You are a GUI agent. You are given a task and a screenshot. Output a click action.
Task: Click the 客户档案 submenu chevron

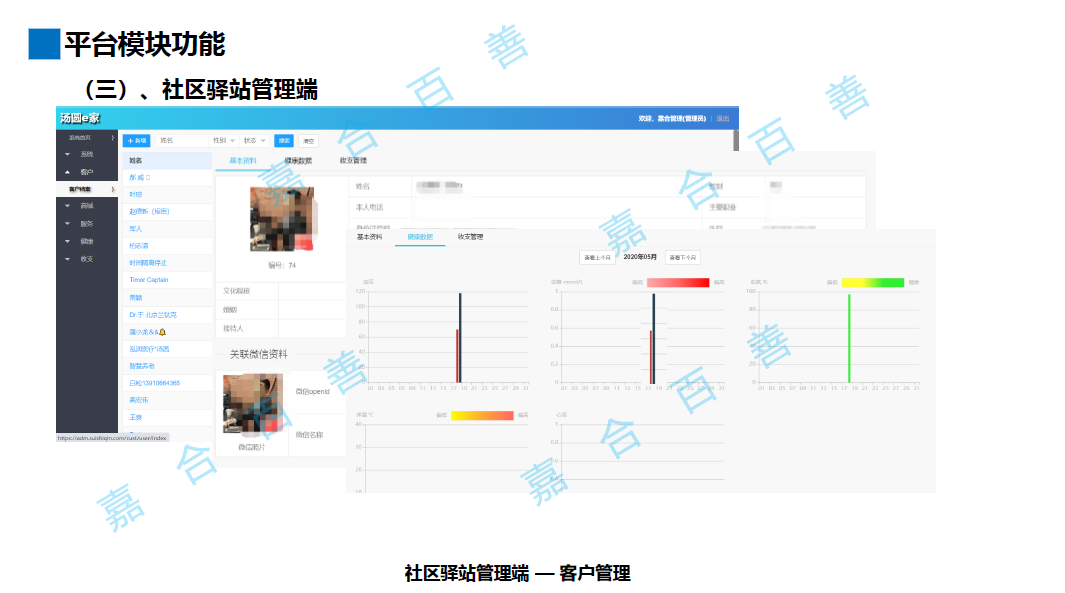coord(112,189)
